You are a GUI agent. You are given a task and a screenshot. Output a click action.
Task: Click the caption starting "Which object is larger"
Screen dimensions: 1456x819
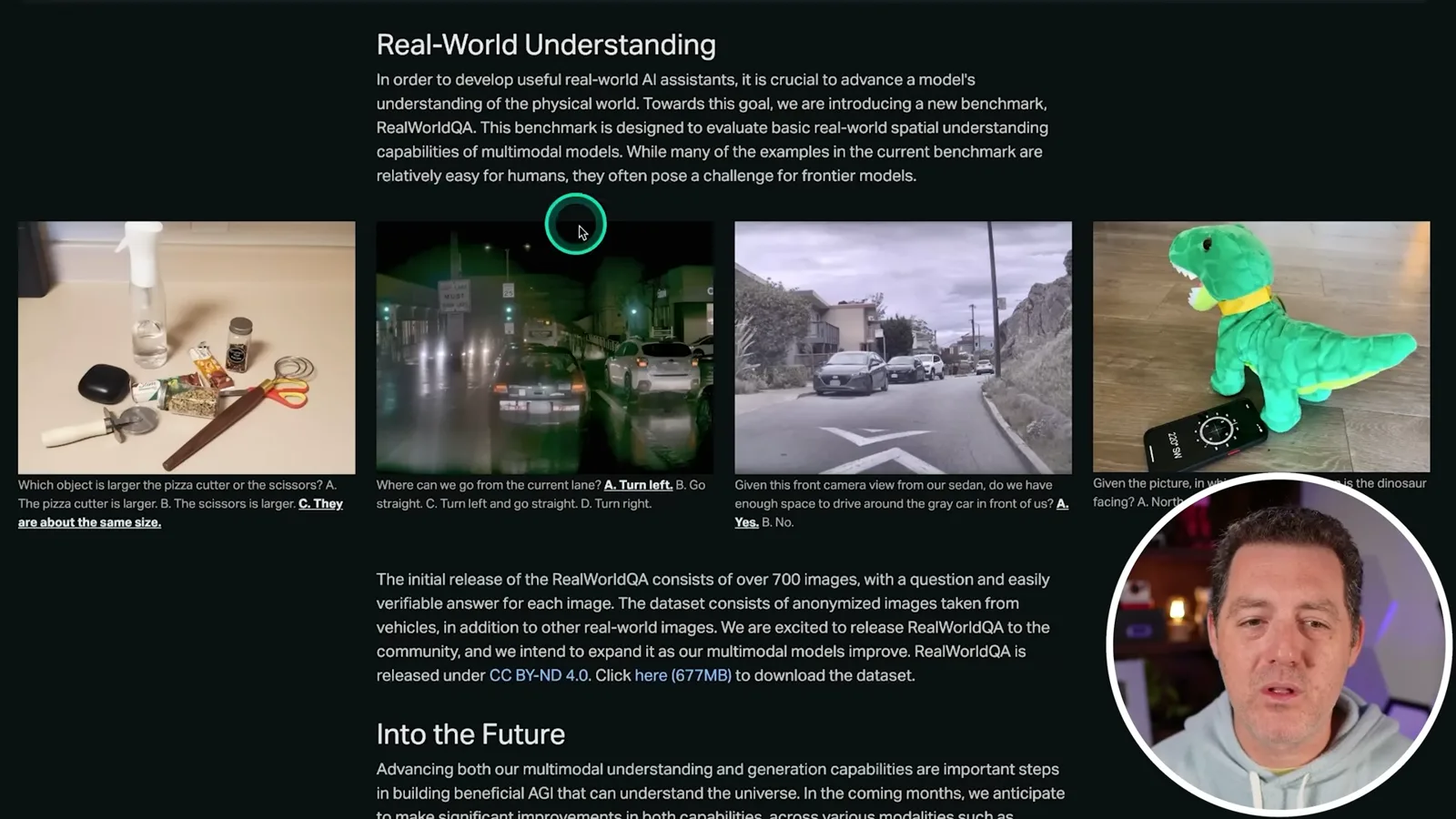[x=180, y=503]
